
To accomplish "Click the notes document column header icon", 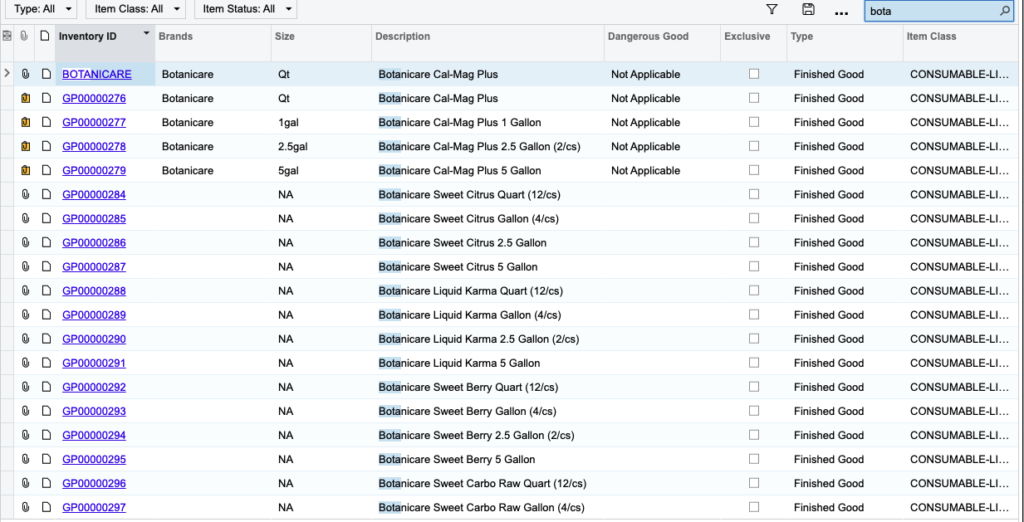I will click(44, 37).
